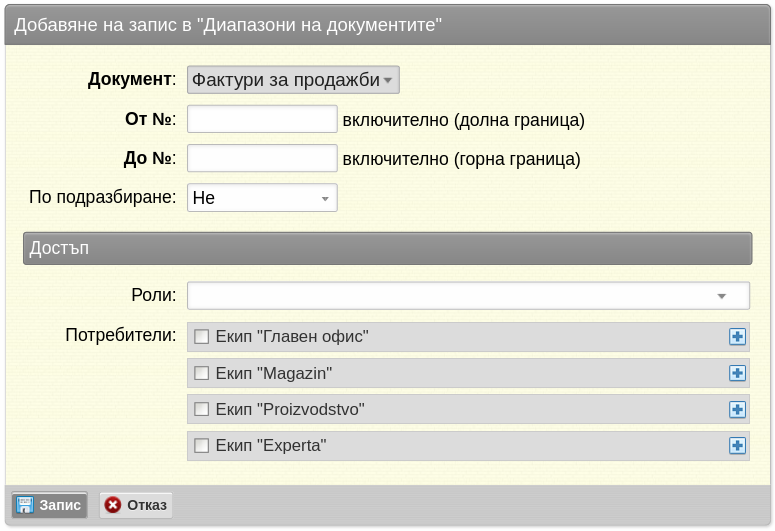Click the Запис button label
The image size is (775, 531).
click(60, 505)
